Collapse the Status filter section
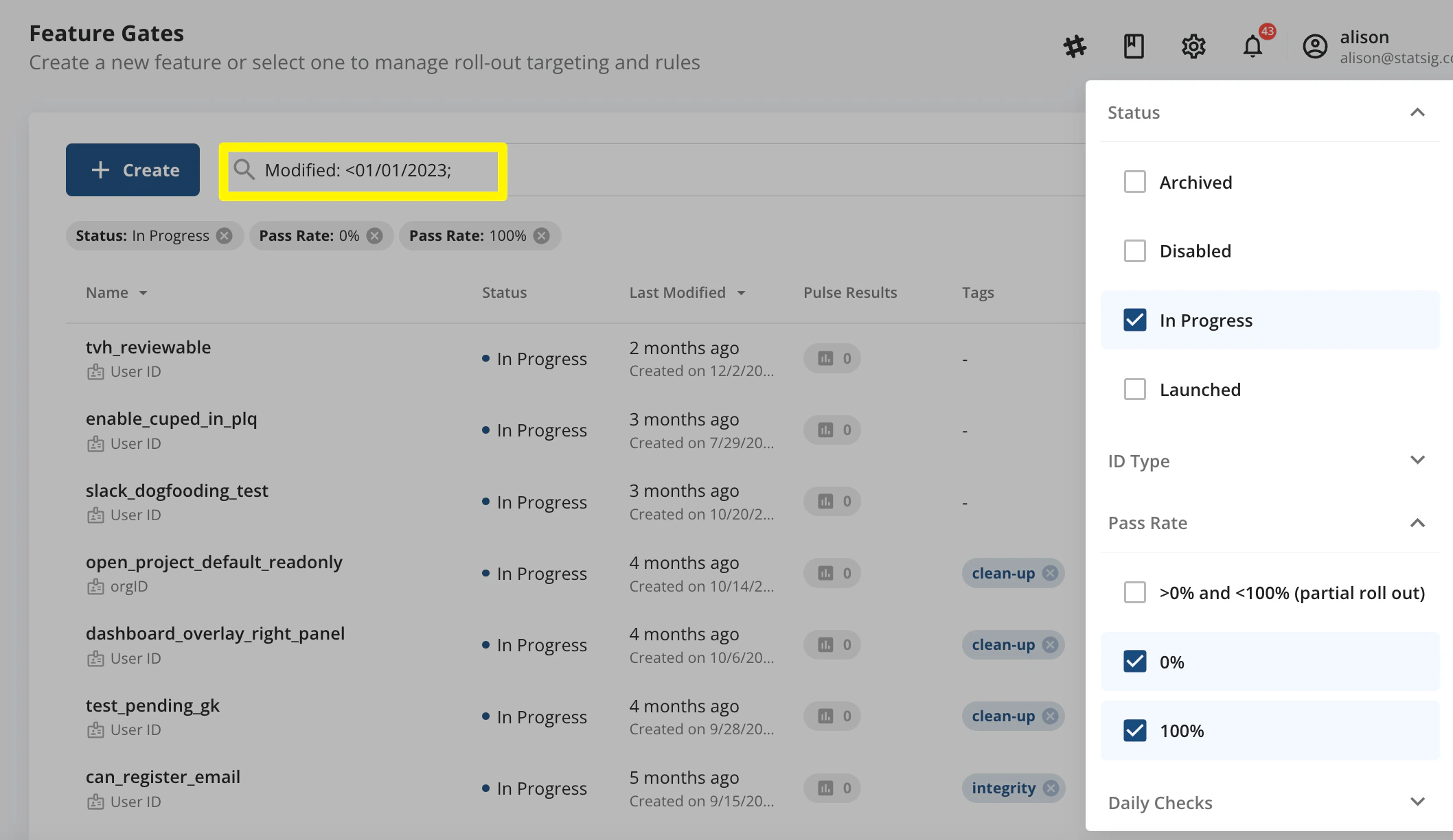This screenshot has height=840, width=1453. click(x=1417, y=112)
